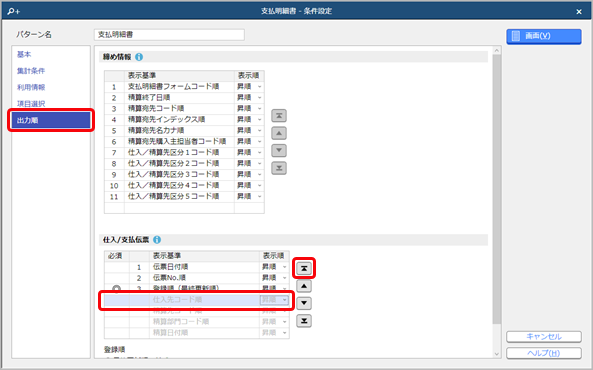Image resolution: width=593 pixels, height=370 pixels.
Task: Select row 精算部門コード順
Action: click(x=197, y=322)
